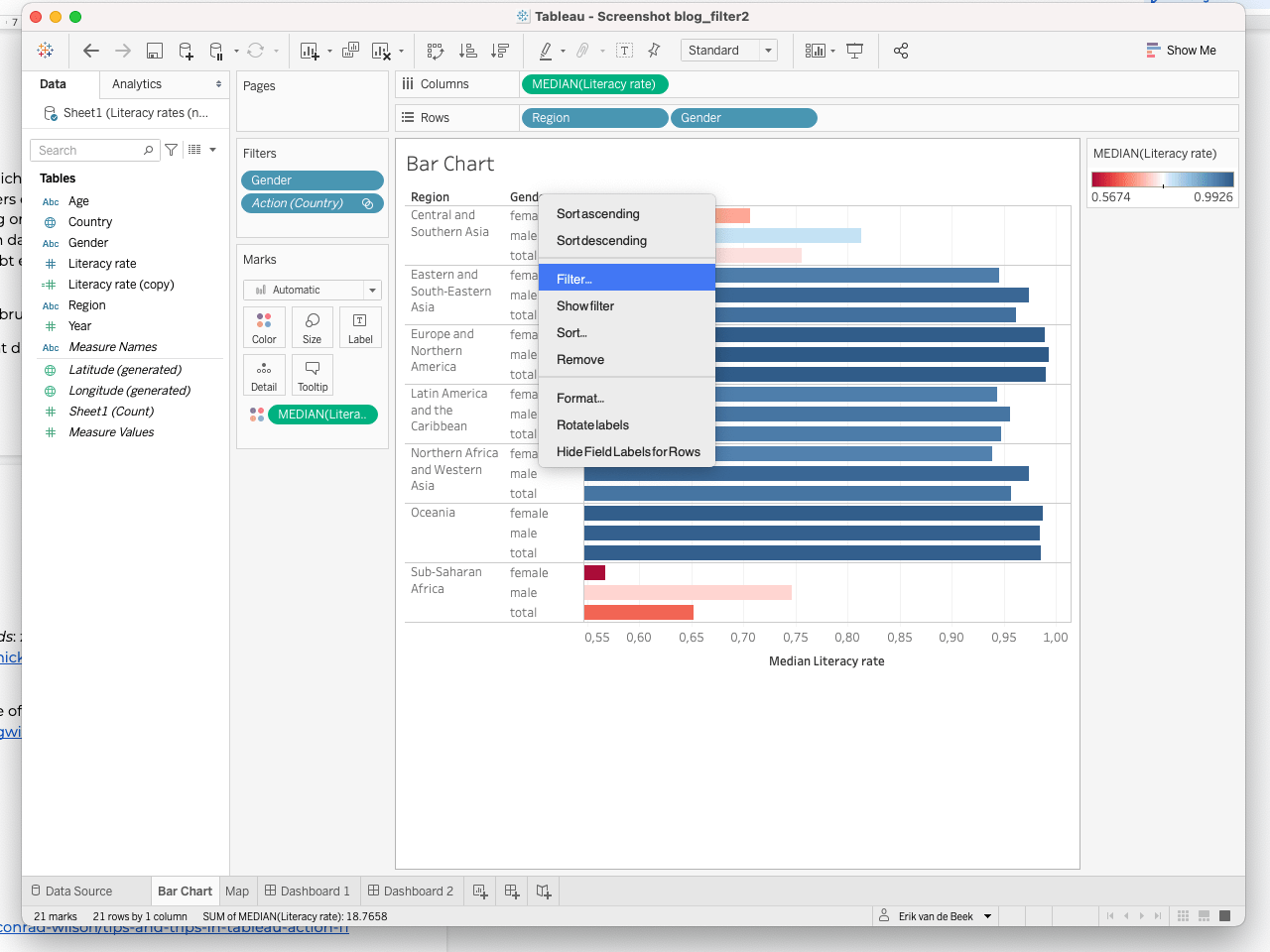
Task: Click the MEDIAN(Literacy rate) color legend gradient
Action: tap(1162, 179)
